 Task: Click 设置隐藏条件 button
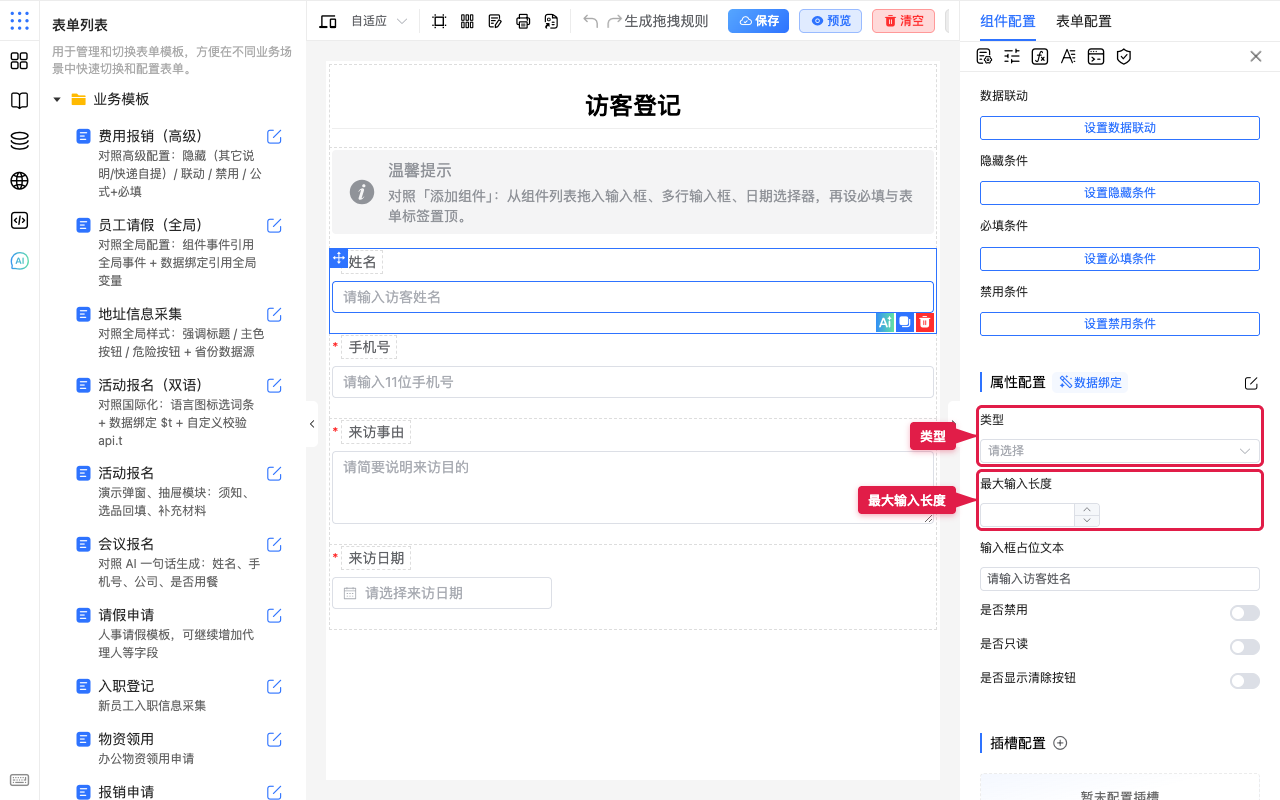(1120, 193)
